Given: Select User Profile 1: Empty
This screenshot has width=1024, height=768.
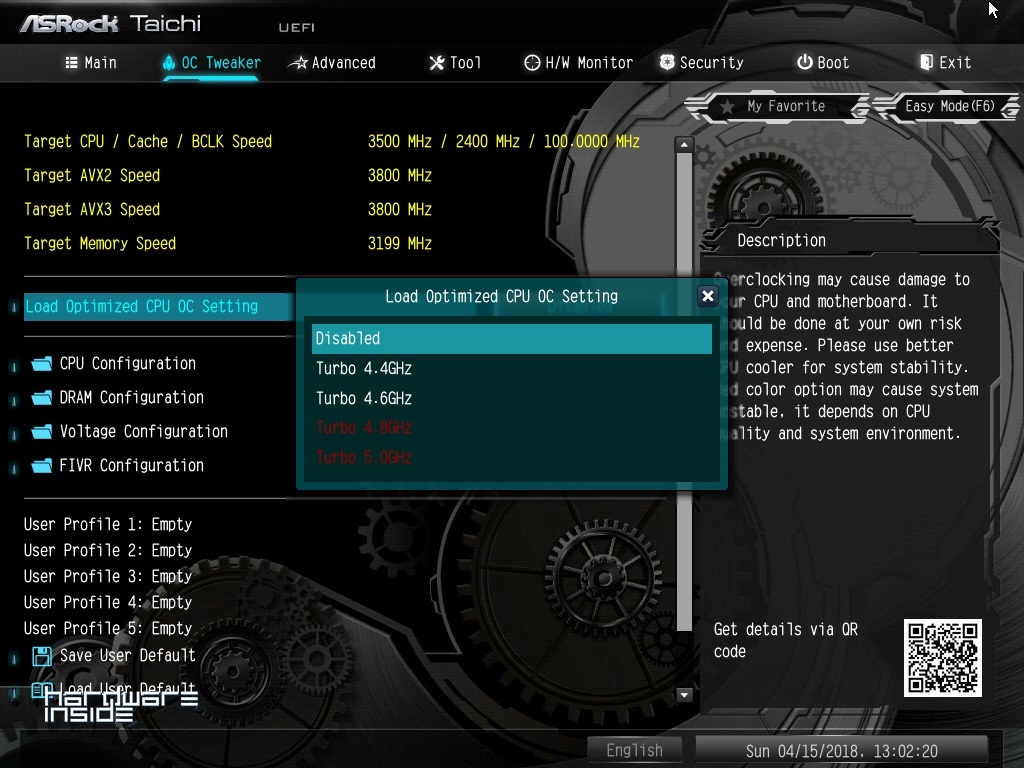Looking at the screenshot, I should 108,524.
